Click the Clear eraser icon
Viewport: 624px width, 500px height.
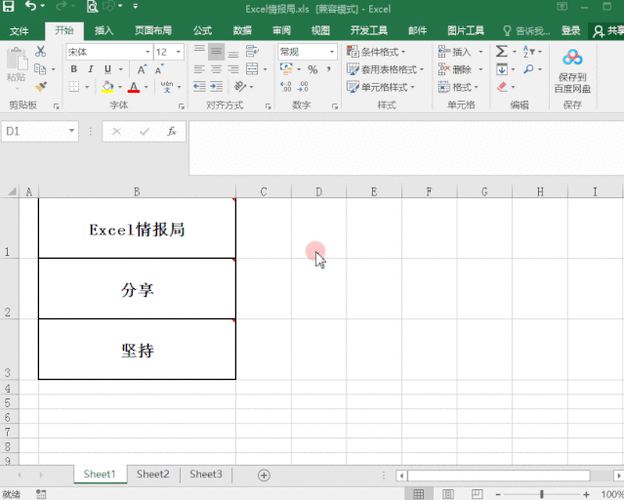click(502, 86)
